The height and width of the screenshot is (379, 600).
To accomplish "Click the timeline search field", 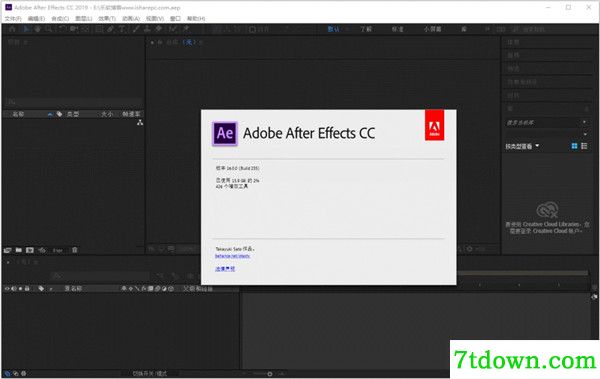I will pyautogui.click(x=100, y=276).
